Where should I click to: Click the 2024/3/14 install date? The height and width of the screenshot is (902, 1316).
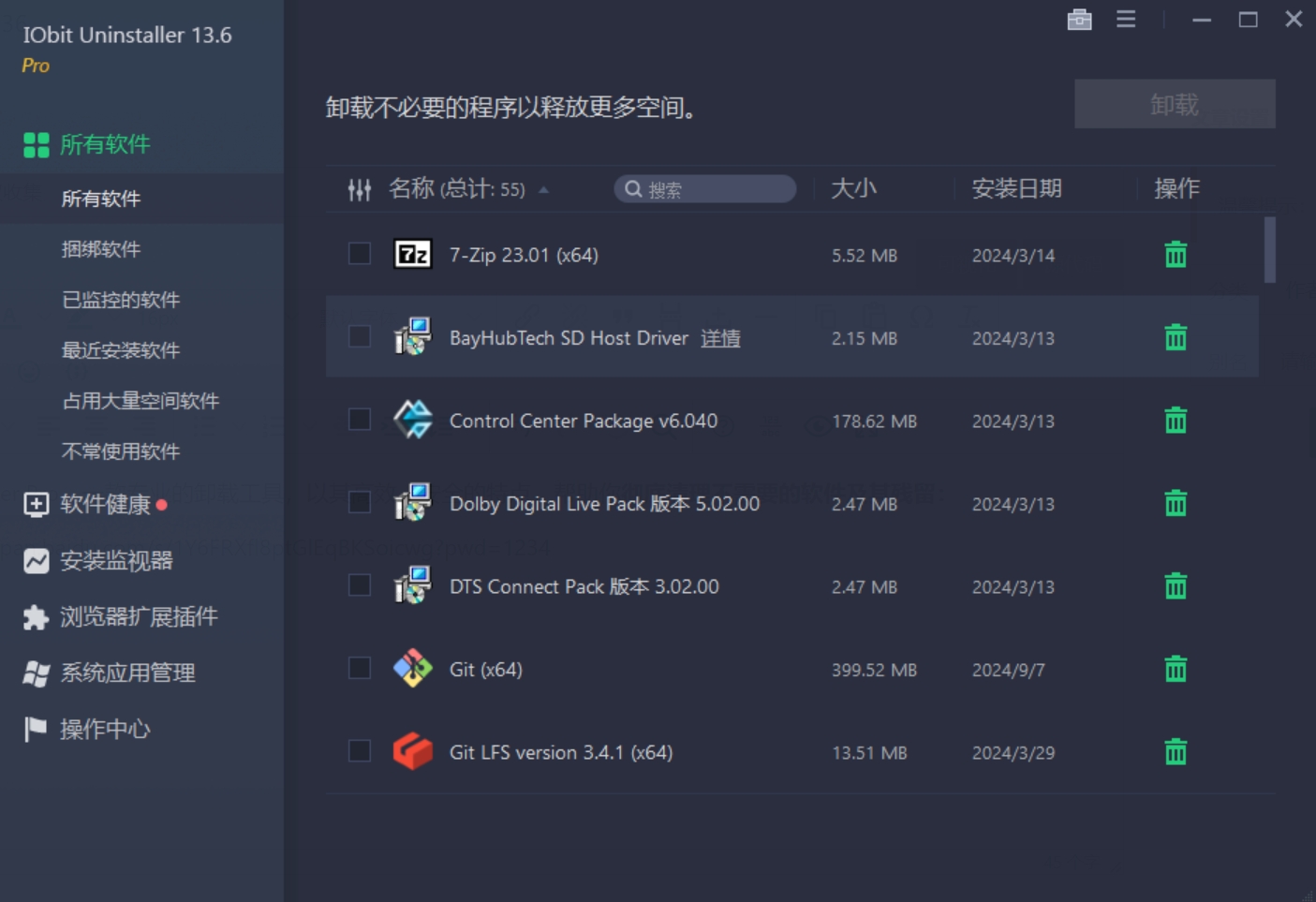tap(1013, 256)
